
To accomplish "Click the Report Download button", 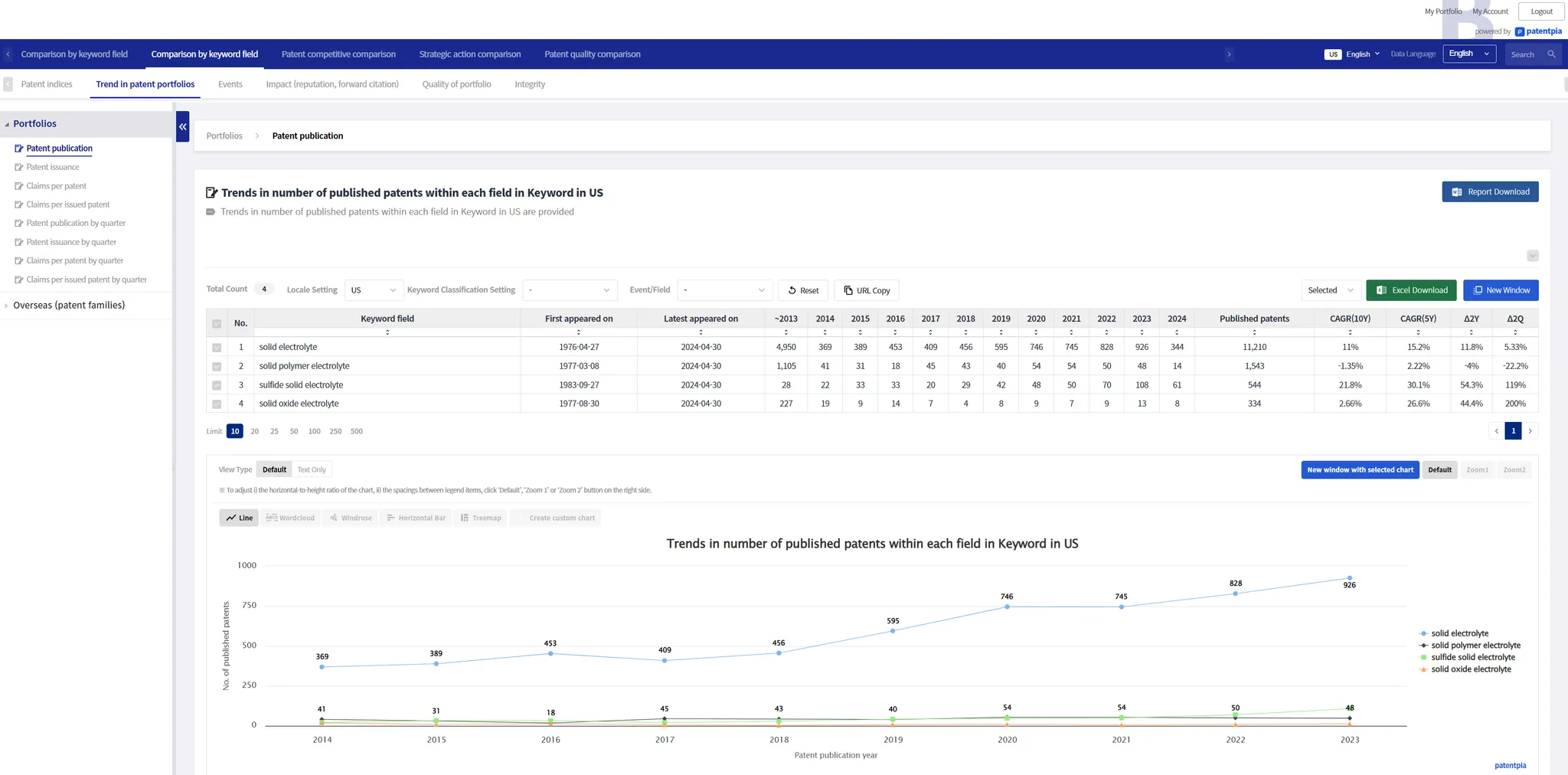I will [x=1490, y=192].
